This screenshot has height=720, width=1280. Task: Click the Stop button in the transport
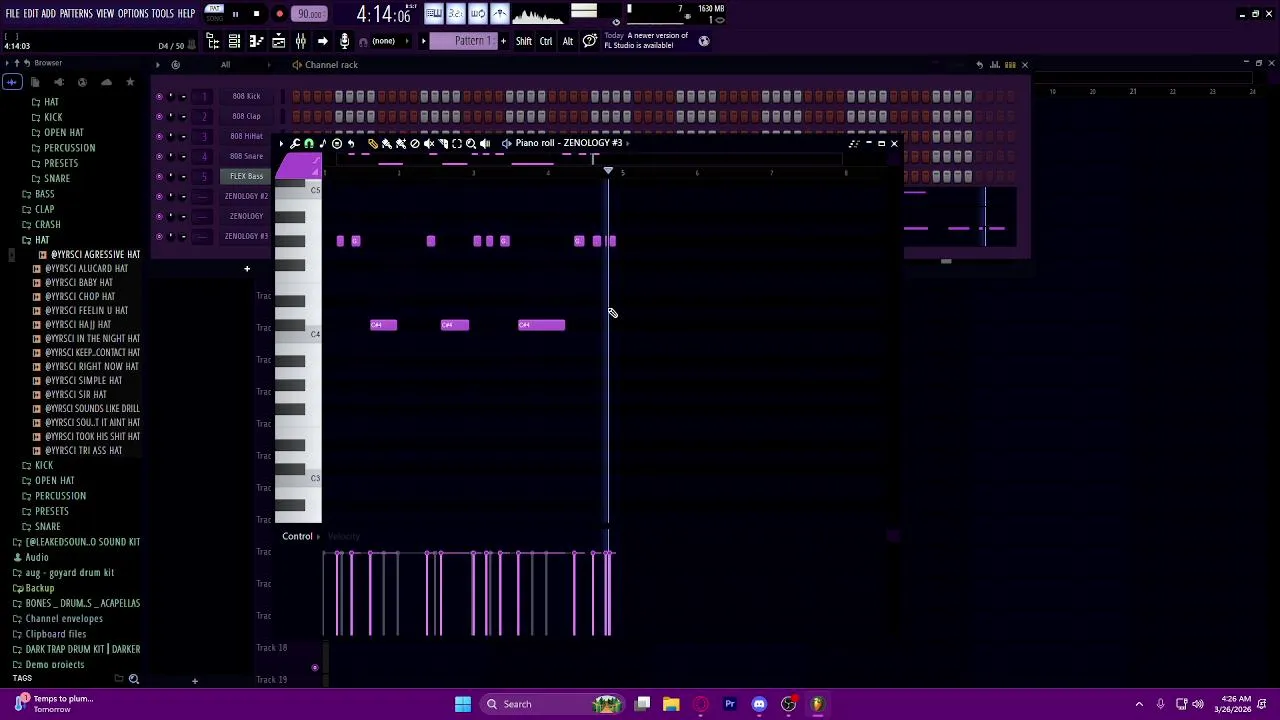256,14
